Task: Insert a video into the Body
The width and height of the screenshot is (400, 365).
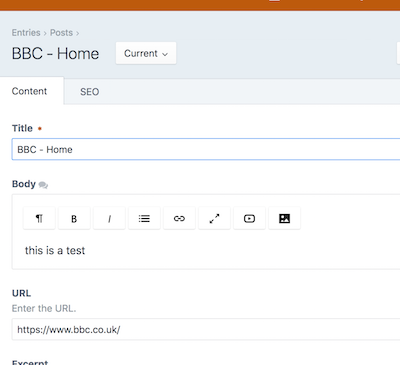Action: (x=249, y=218)
